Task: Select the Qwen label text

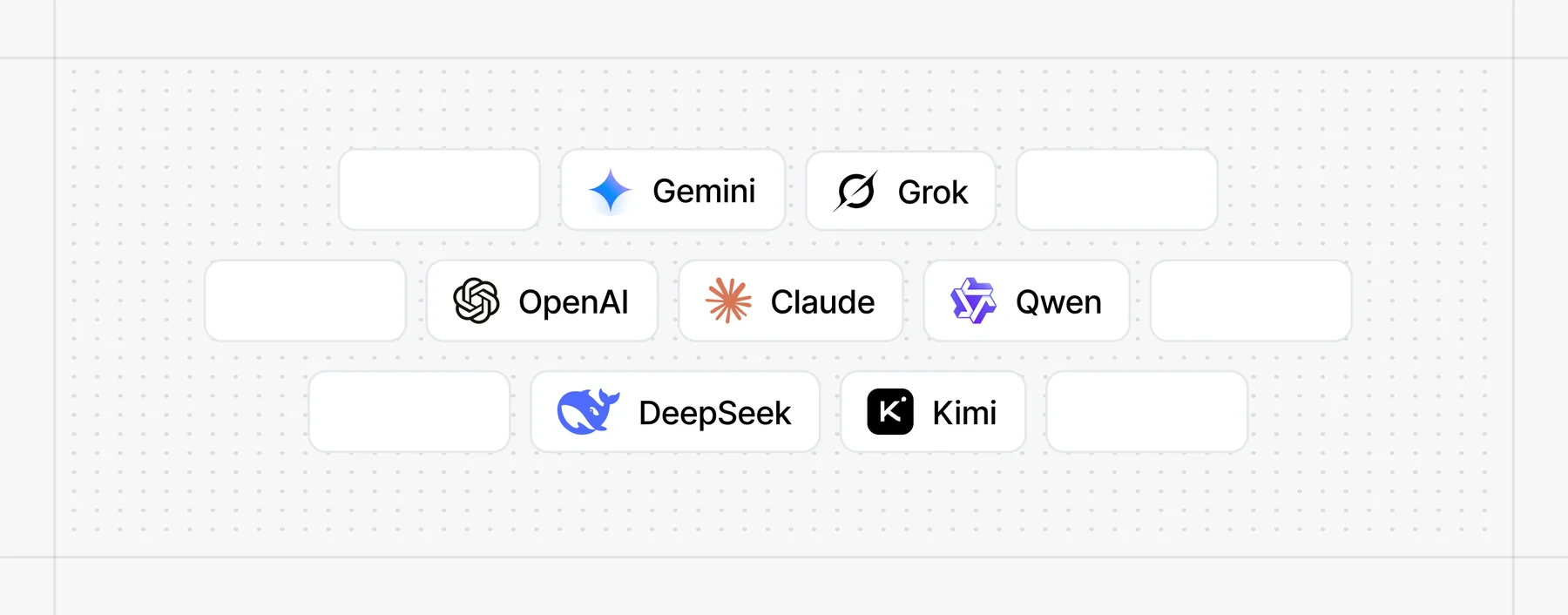Action: coord(1058,302)
